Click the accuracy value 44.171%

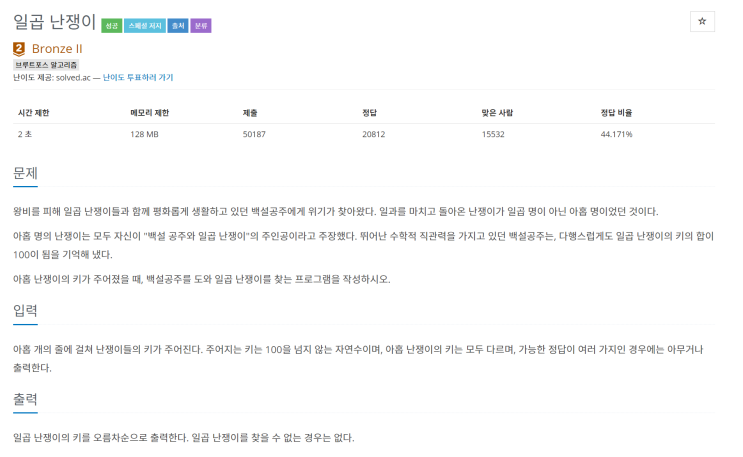point(616,134)
